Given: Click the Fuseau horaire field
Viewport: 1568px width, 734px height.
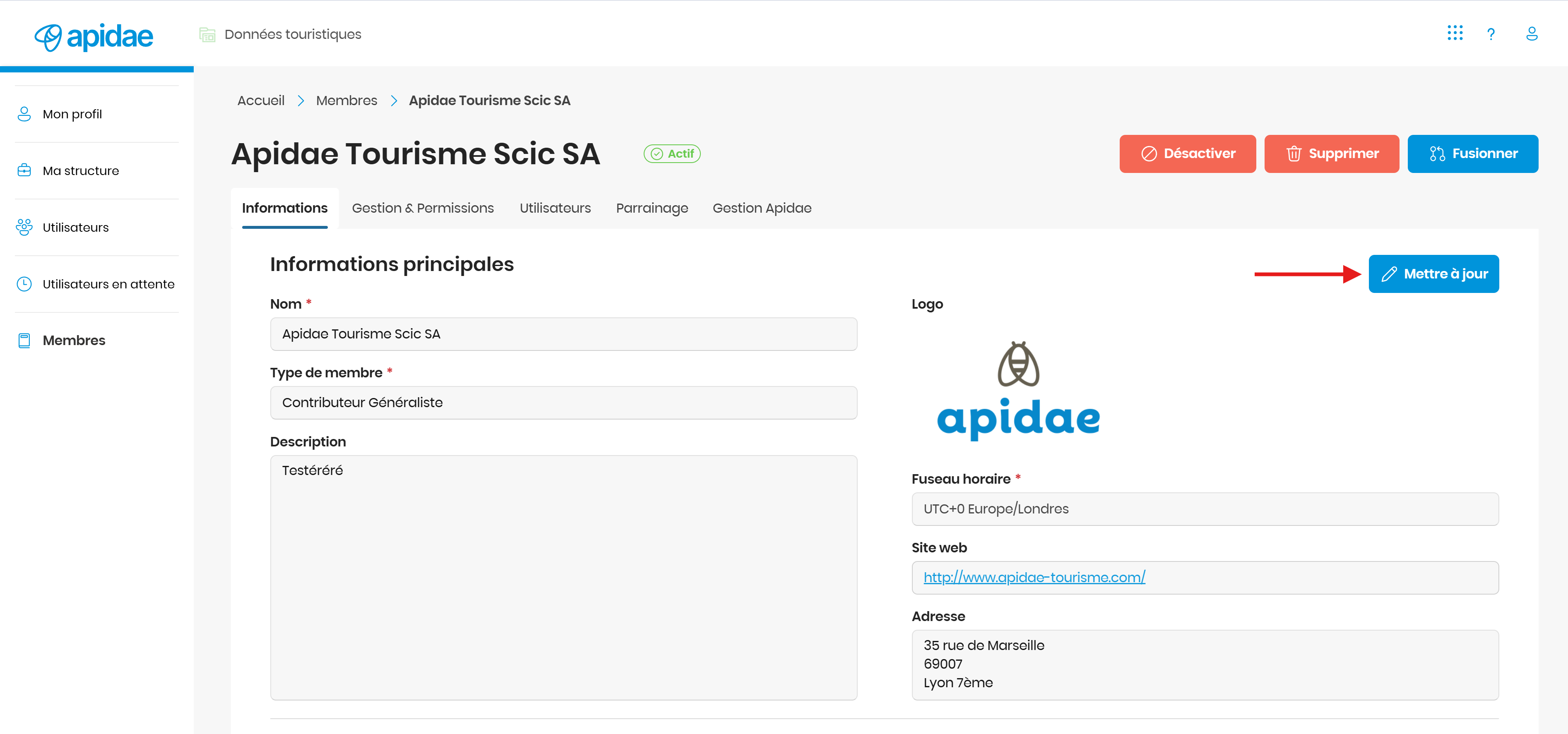Looking at the screenshot, I should [x=1205, y=509].
